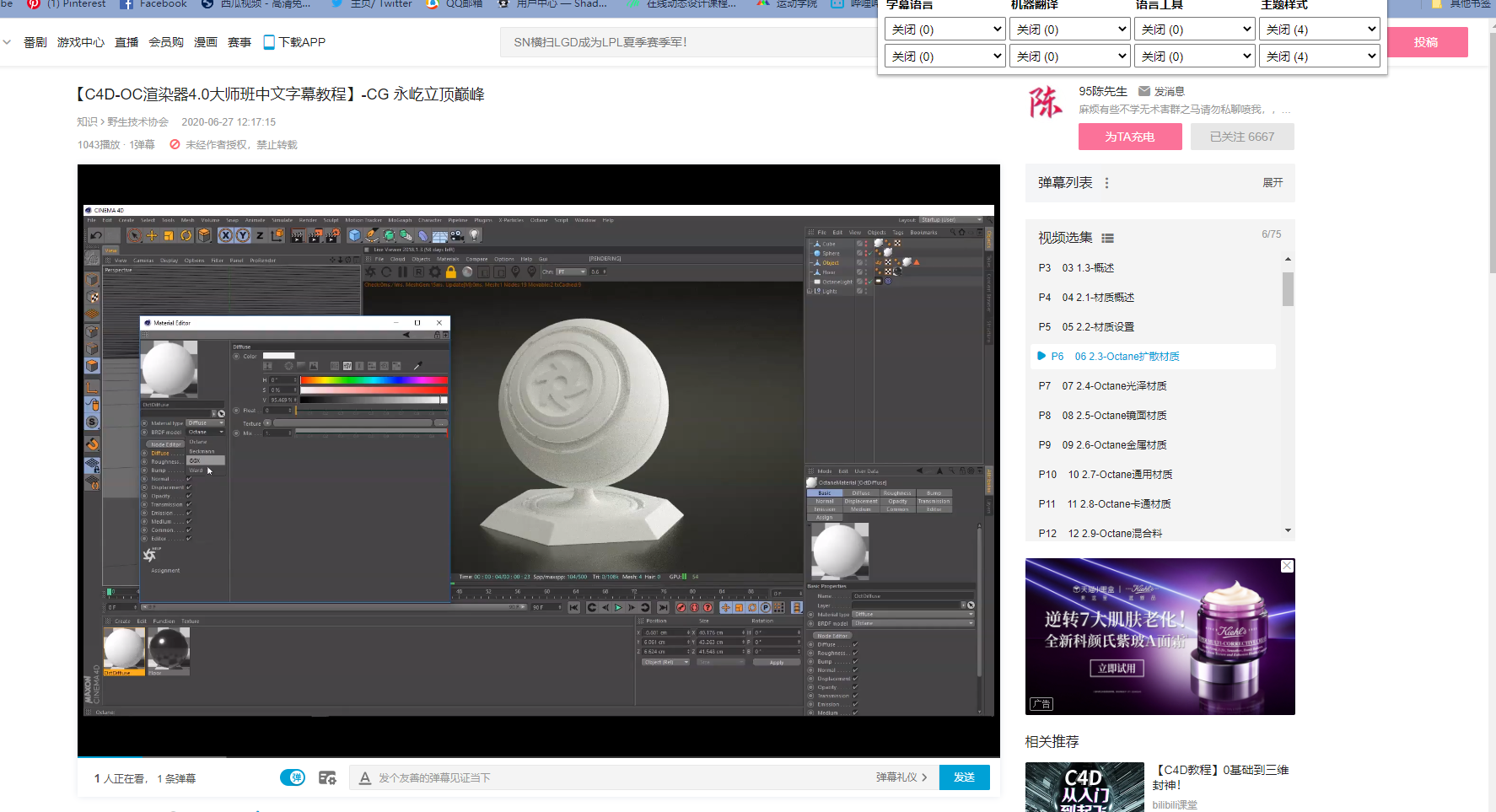Image resolution: width=1496 pixels, height=812 pixels.
Task: Click the playlist scroll-down arrow
Action: 1288,530
